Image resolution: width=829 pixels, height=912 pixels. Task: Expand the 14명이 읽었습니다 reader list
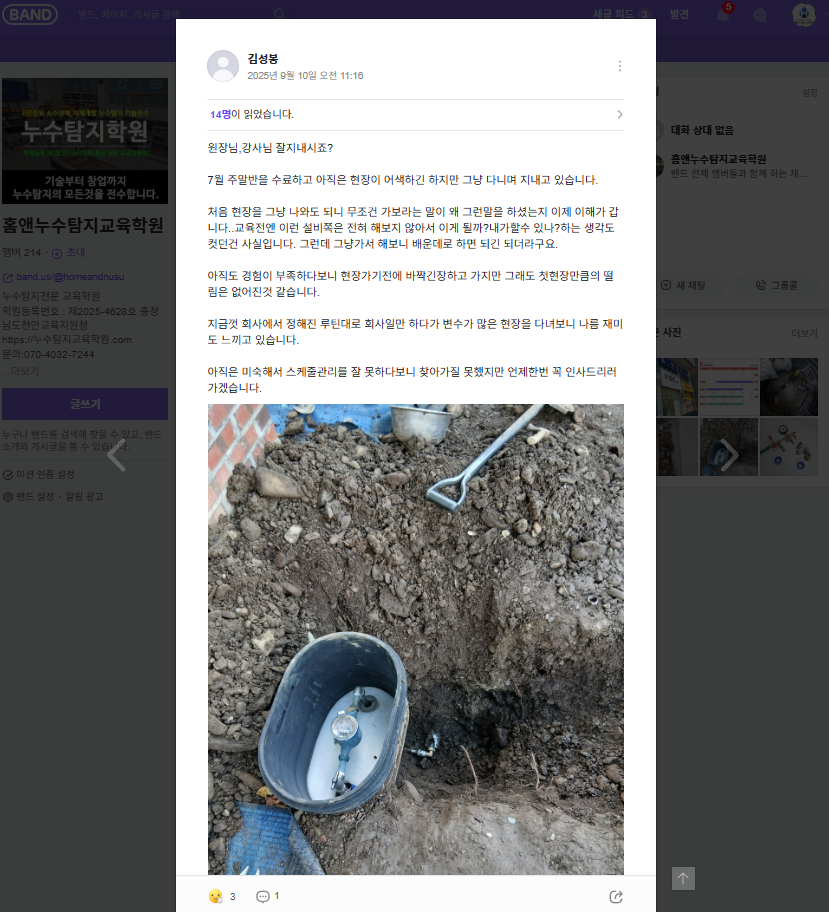point(415,115)
